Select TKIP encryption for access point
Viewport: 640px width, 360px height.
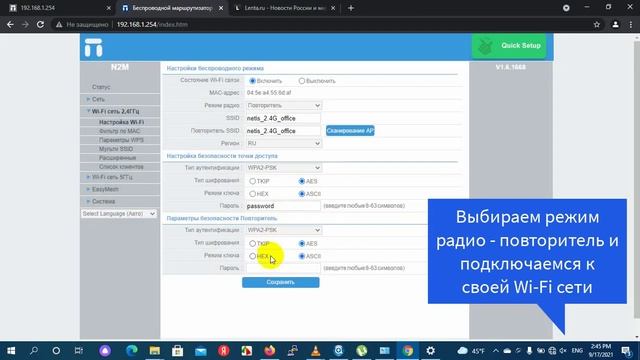point(252,181)
